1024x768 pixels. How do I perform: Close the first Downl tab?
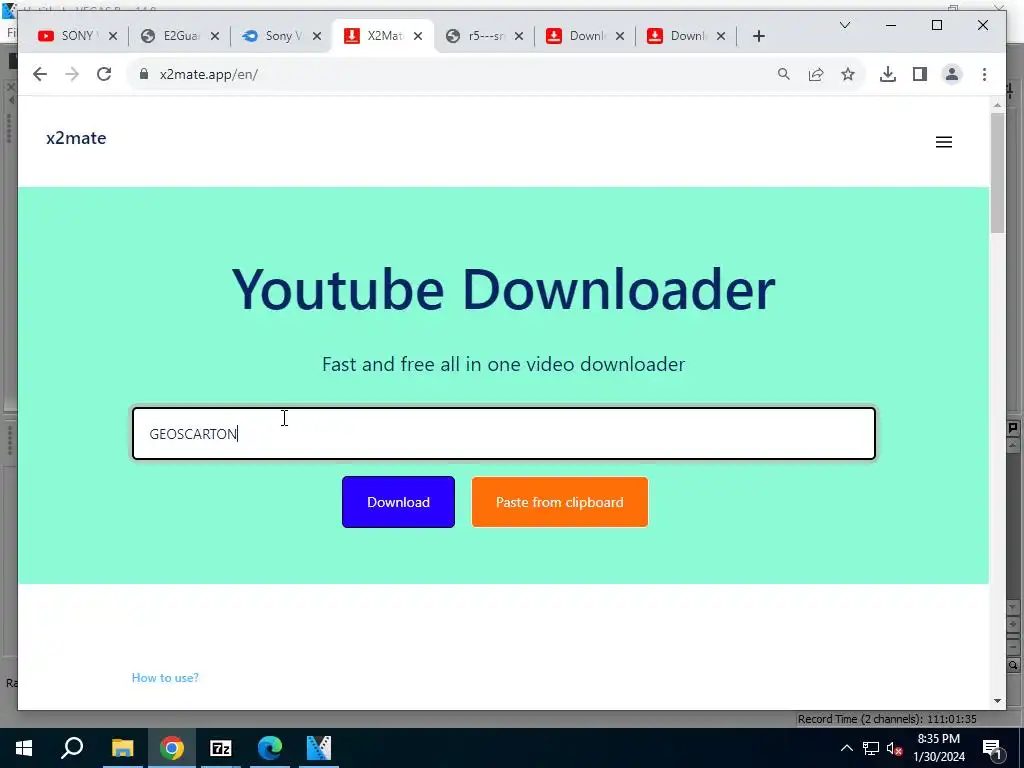click(x=620, y=36)
